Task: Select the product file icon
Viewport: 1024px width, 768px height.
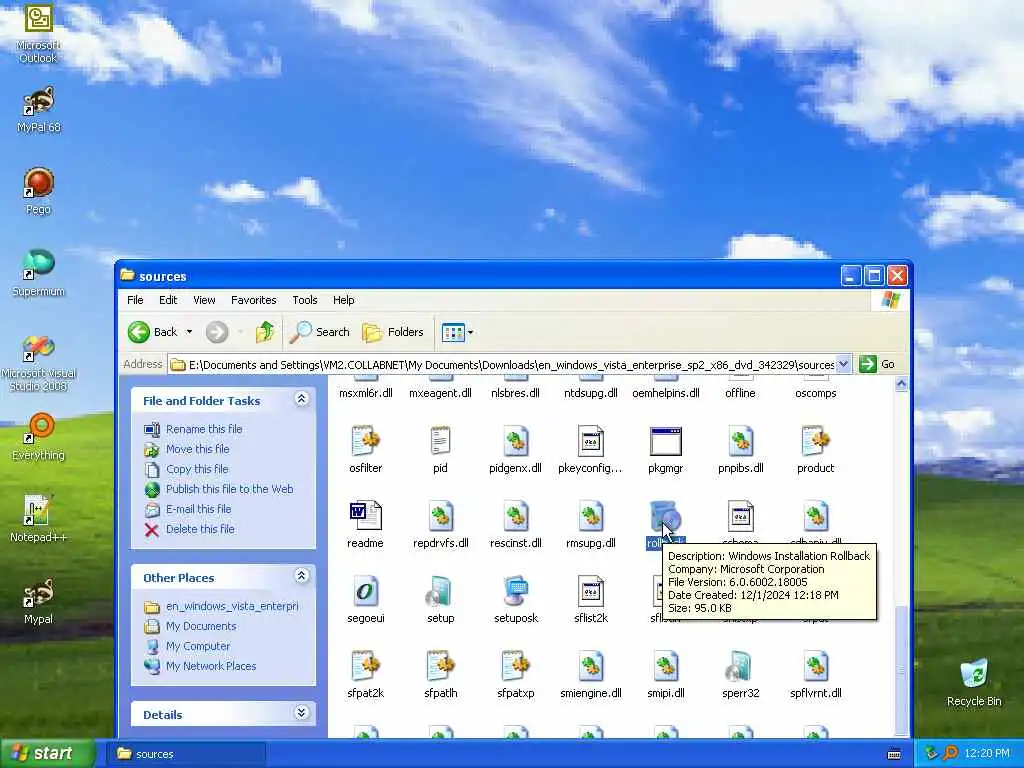Action: point(815,442)
